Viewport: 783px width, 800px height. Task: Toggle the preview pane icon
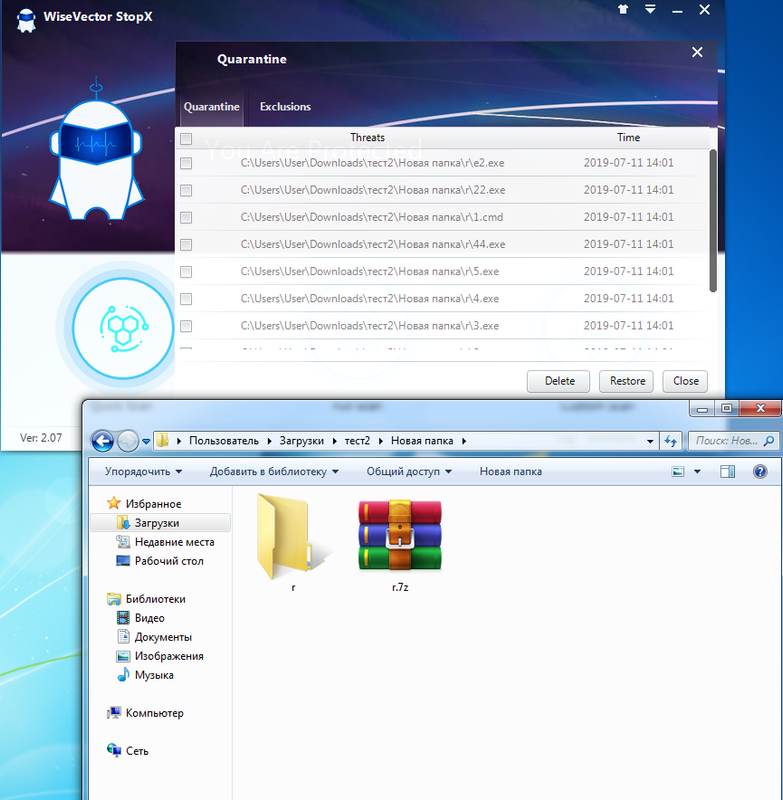[727, 471]
